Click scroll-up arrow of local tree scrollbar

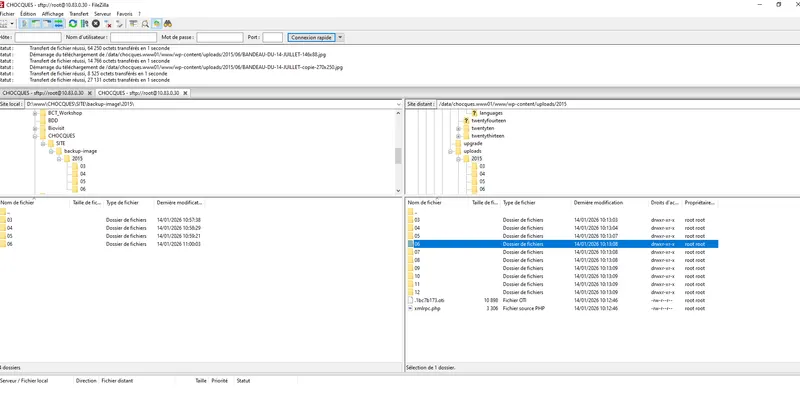[x=398, y=113]
